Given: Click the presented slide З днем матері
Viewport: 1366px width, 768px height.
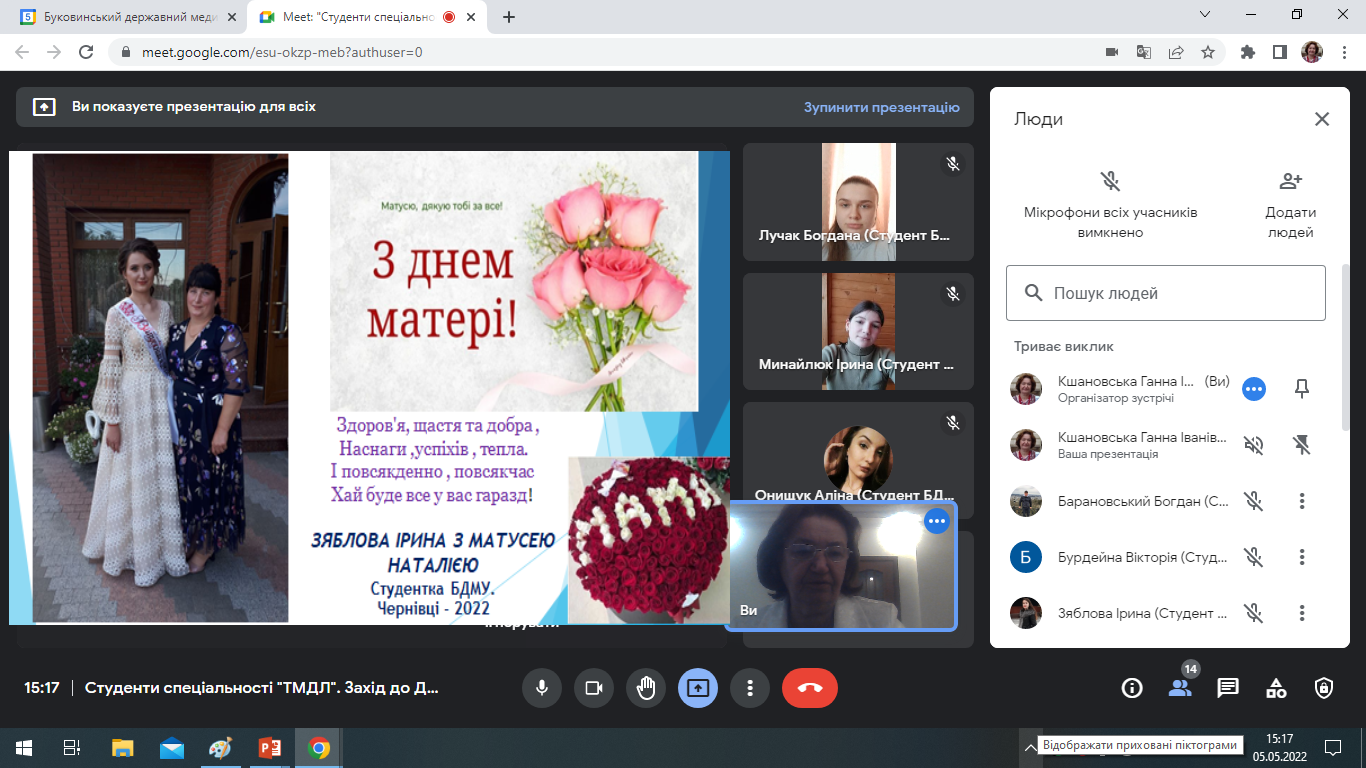Looking at the screenshot, I should [x=369, y=388].
